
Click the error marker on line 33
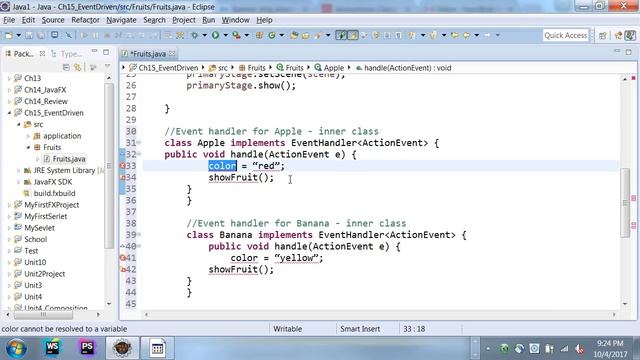(122, 166)
